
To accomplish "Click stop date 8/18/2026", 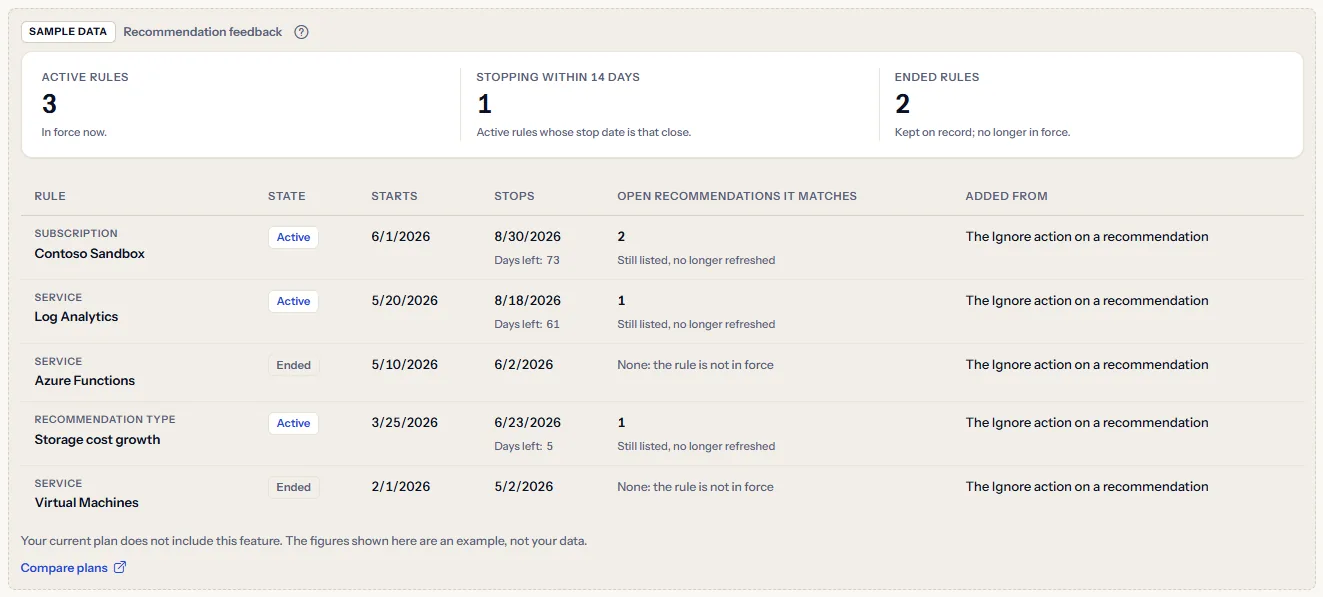I will point(528,301).
